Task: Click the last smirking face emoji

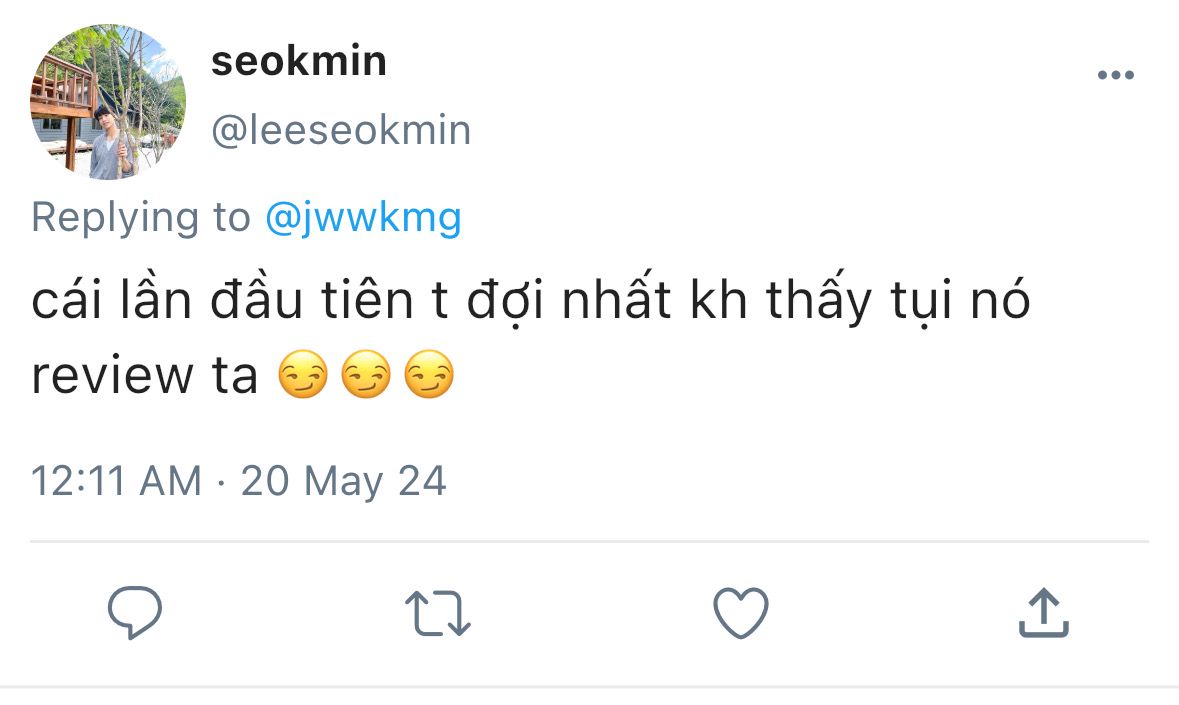Action: (x=429, y=374)
